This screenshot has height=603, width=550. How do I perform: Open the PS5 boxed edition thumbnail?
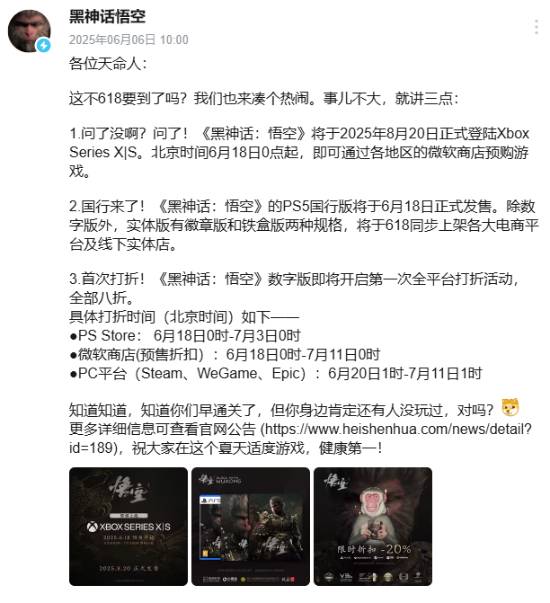[250, 526]
